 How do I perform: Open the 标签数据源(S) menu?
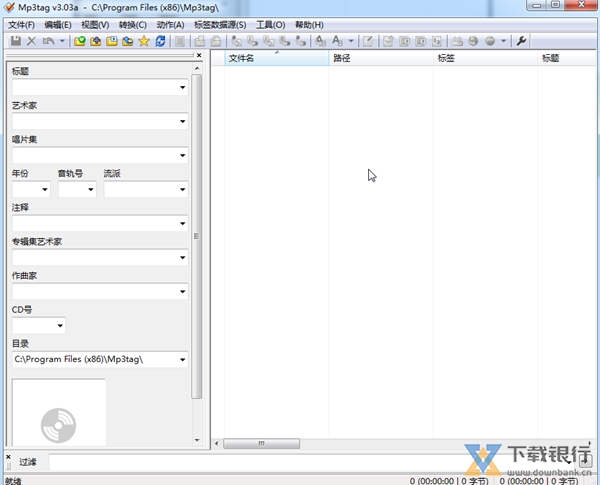click(220, 25)
